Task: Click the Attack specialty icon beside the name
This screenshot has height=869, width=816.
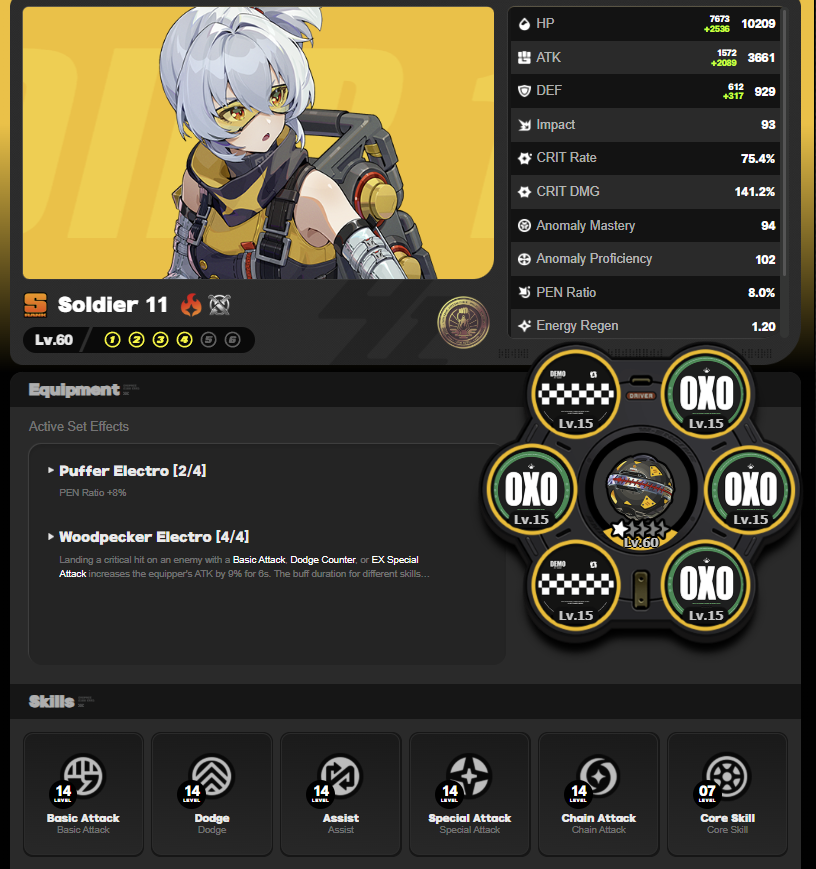Action: (x=220, y=304)
